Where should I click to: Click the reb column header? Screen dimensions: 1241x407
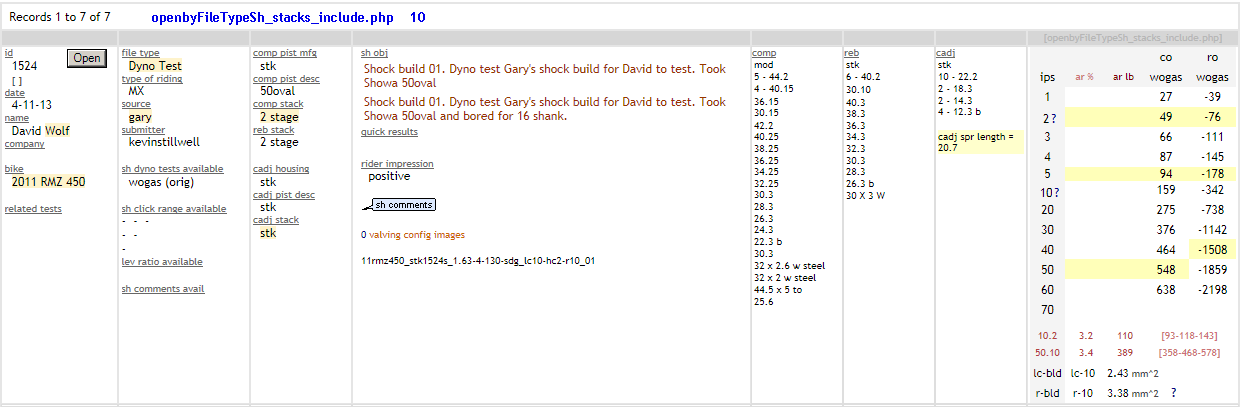tap(851, 53)
